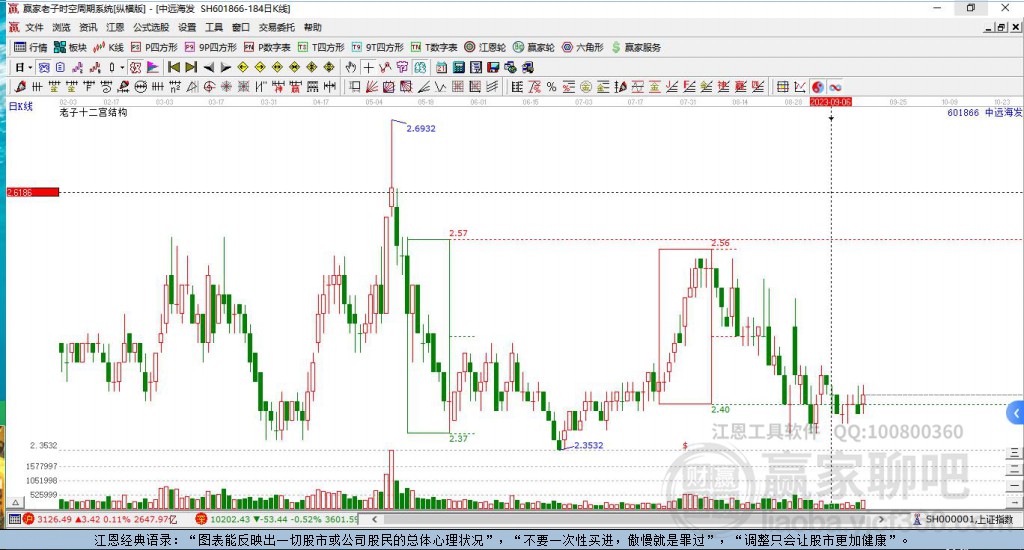Screen dimensions: 1024x550
Task: Restore the inner document window
Action: 1001,27
